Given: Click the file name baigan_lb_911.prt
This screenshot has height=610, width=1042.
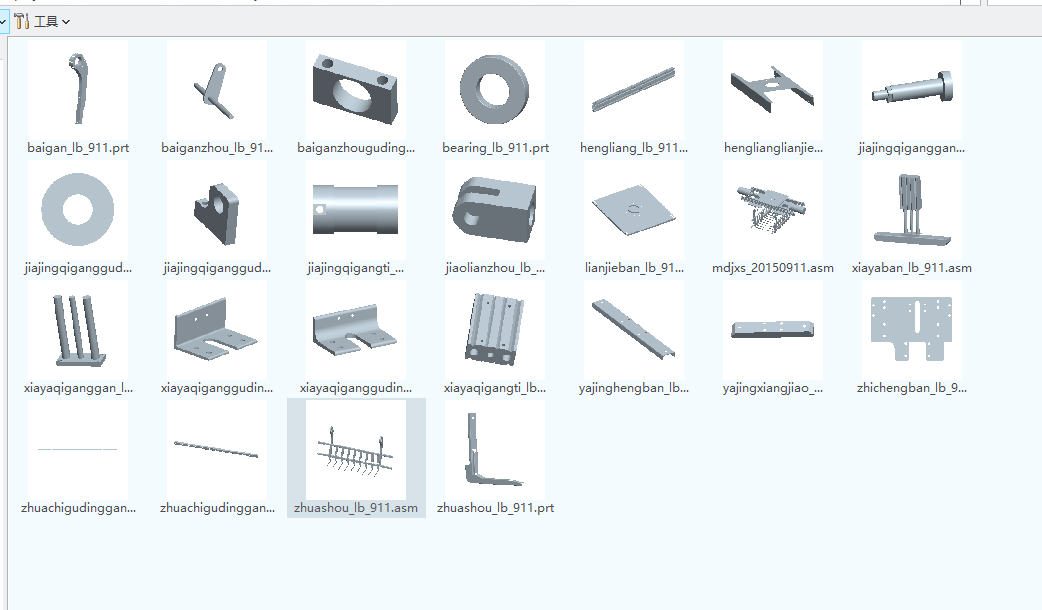Looking at the screenshot, I should pyautogui.click(x=78, y=148).
